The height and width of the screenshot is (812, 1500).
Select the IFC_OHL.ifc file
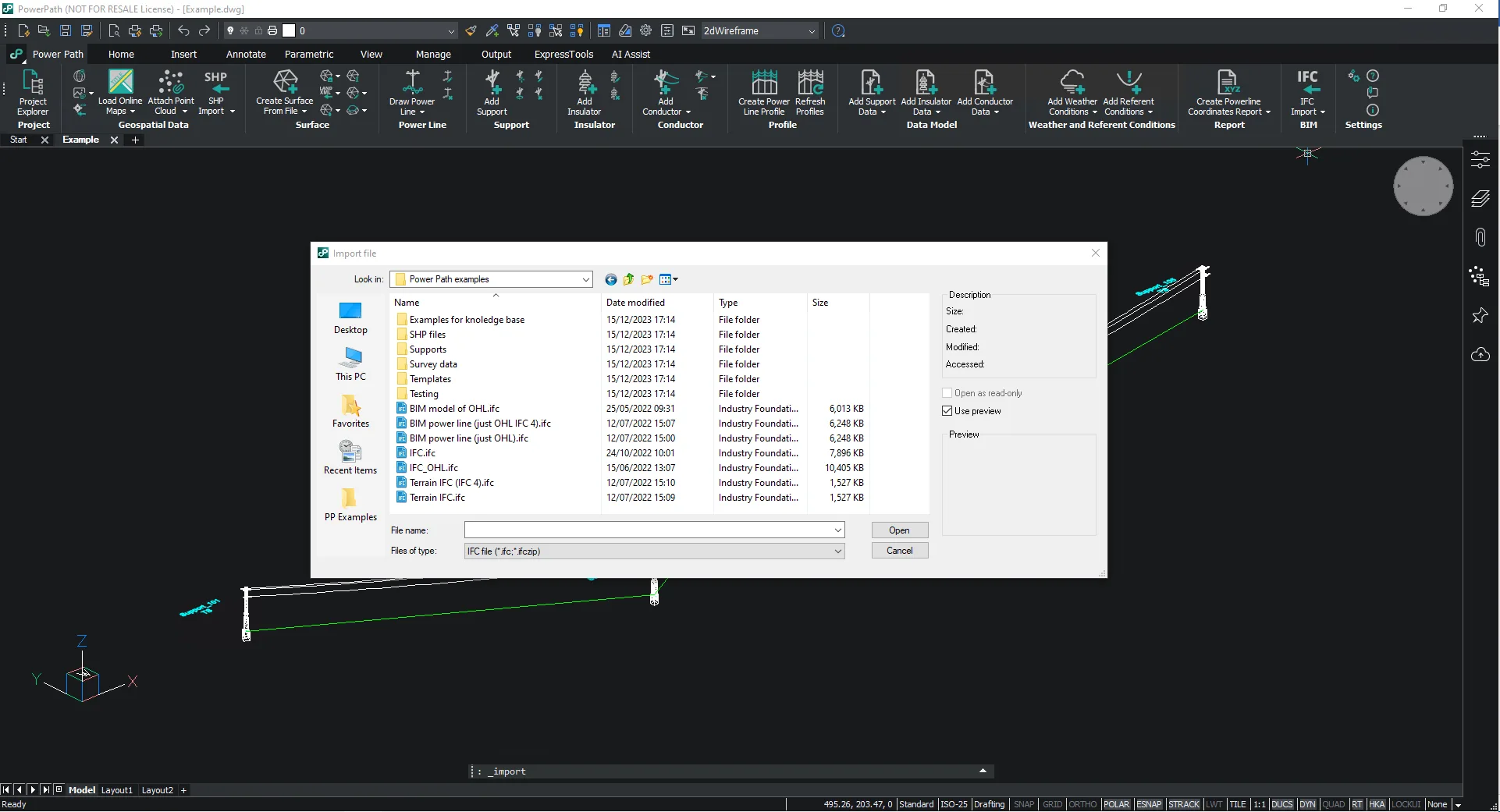[x=433, y=468]
